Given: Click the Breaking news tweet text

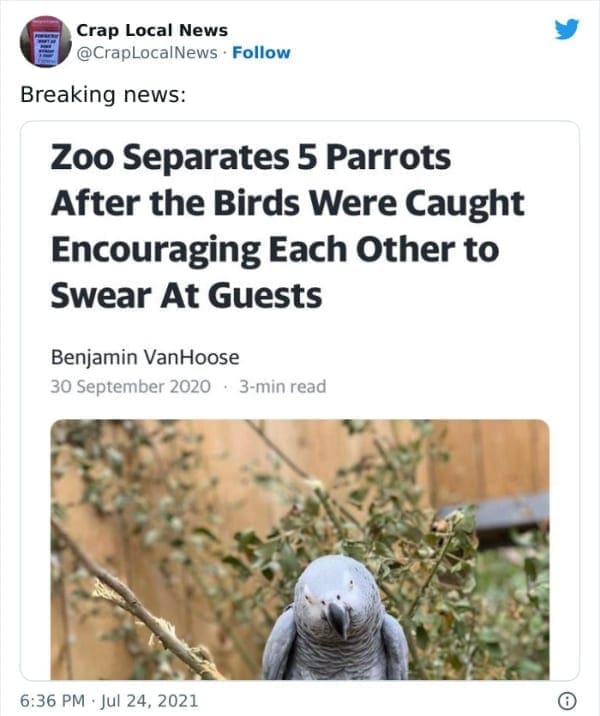Looking at the screenshot, I should tap(103, 95).
